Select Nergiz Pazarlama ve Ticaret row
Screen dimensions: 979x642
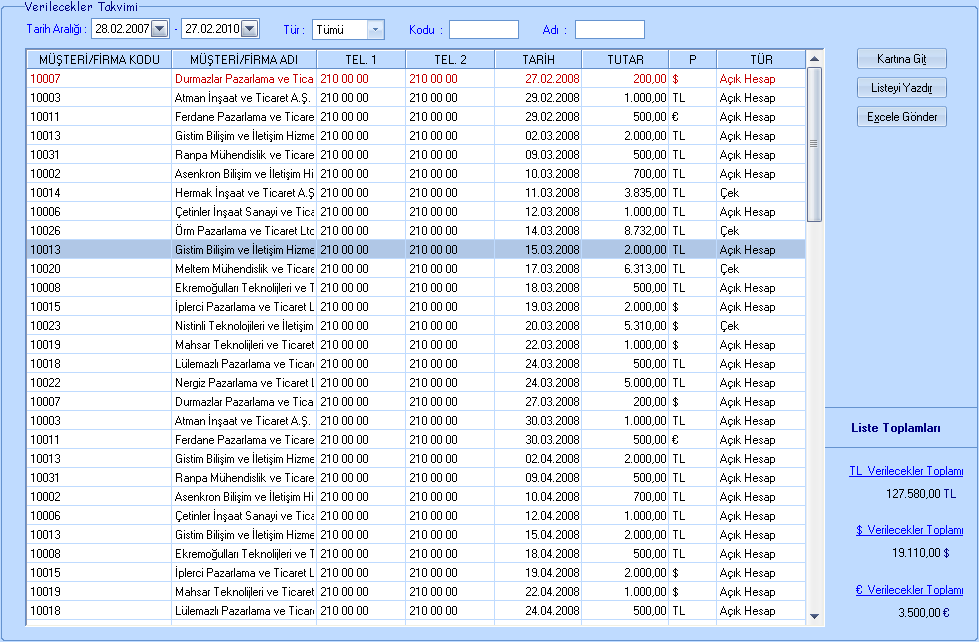point(416,383)
